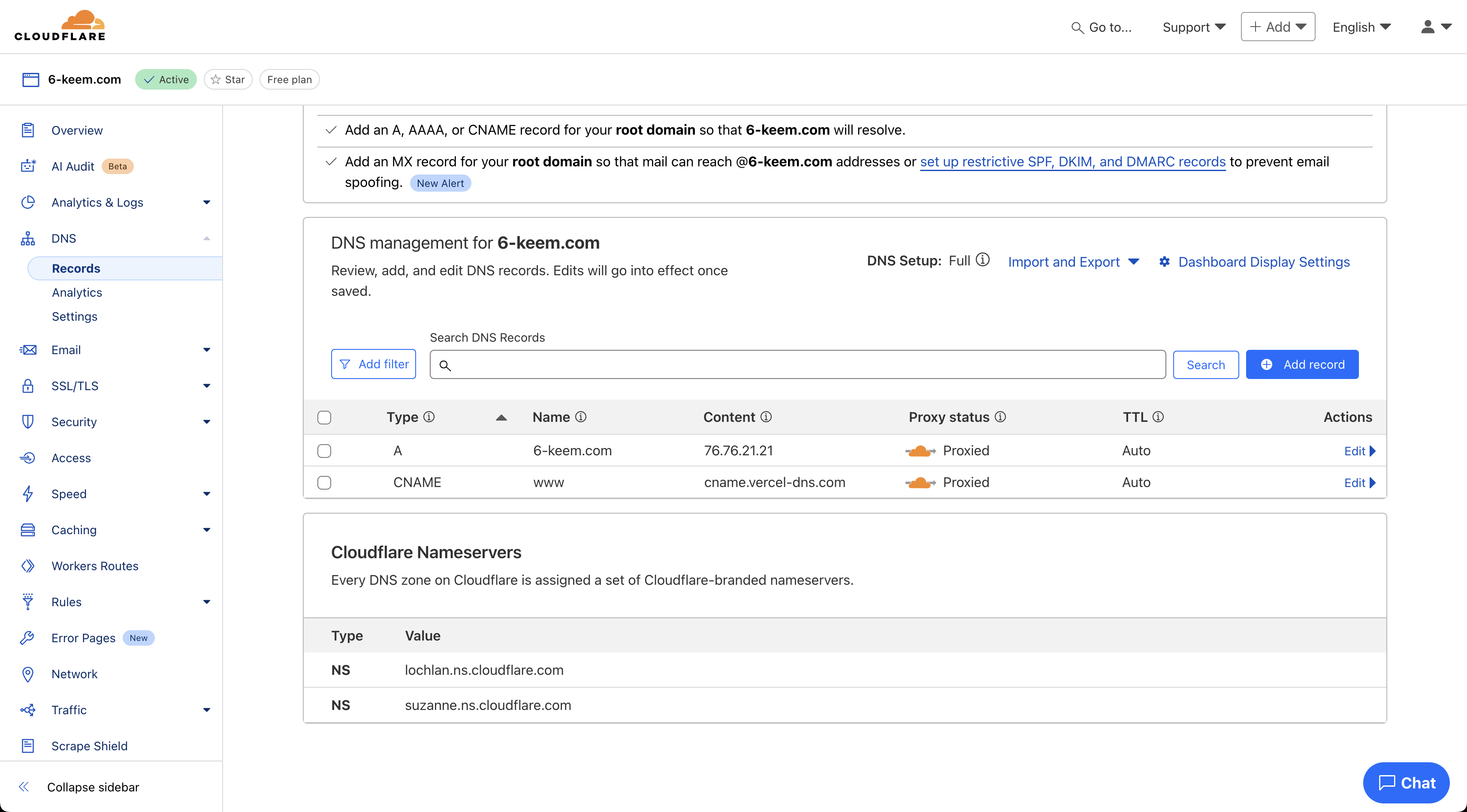Click the Add record button
Screen dimensions: 1467x812
tap(1302, 364)
